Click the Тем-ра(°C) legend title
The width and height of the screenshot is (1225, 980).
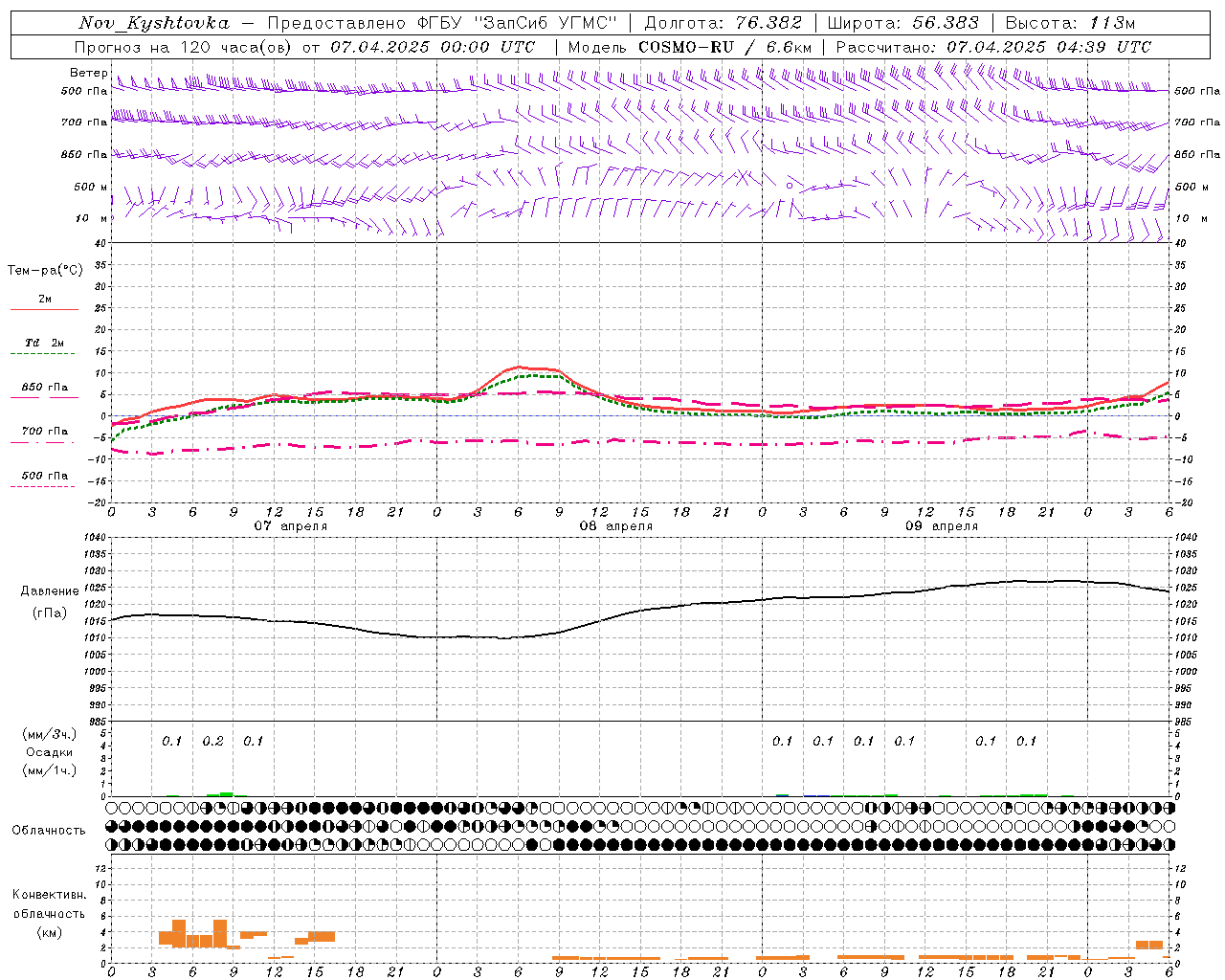(x=45, y=271)
